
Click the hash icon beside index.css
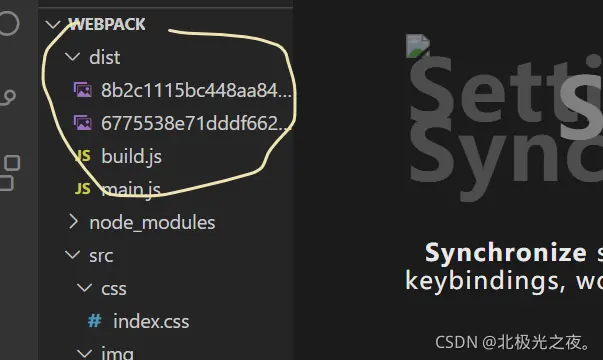(x=95, y=321)
